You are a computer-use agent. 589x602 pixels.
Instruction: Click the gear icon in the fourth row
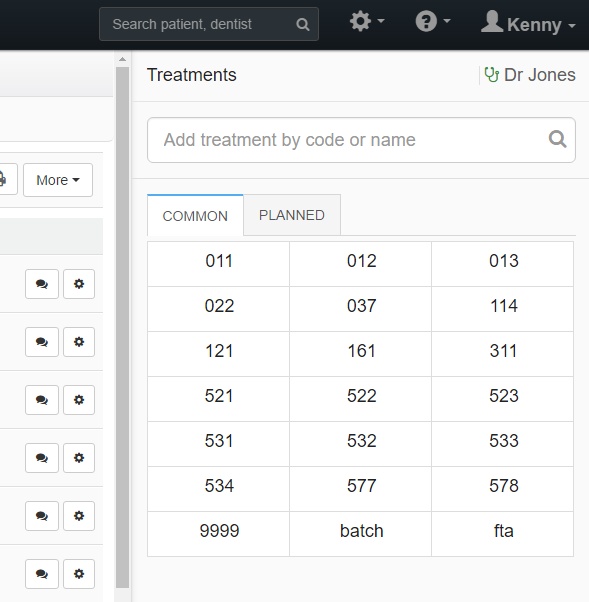[79, 458]
